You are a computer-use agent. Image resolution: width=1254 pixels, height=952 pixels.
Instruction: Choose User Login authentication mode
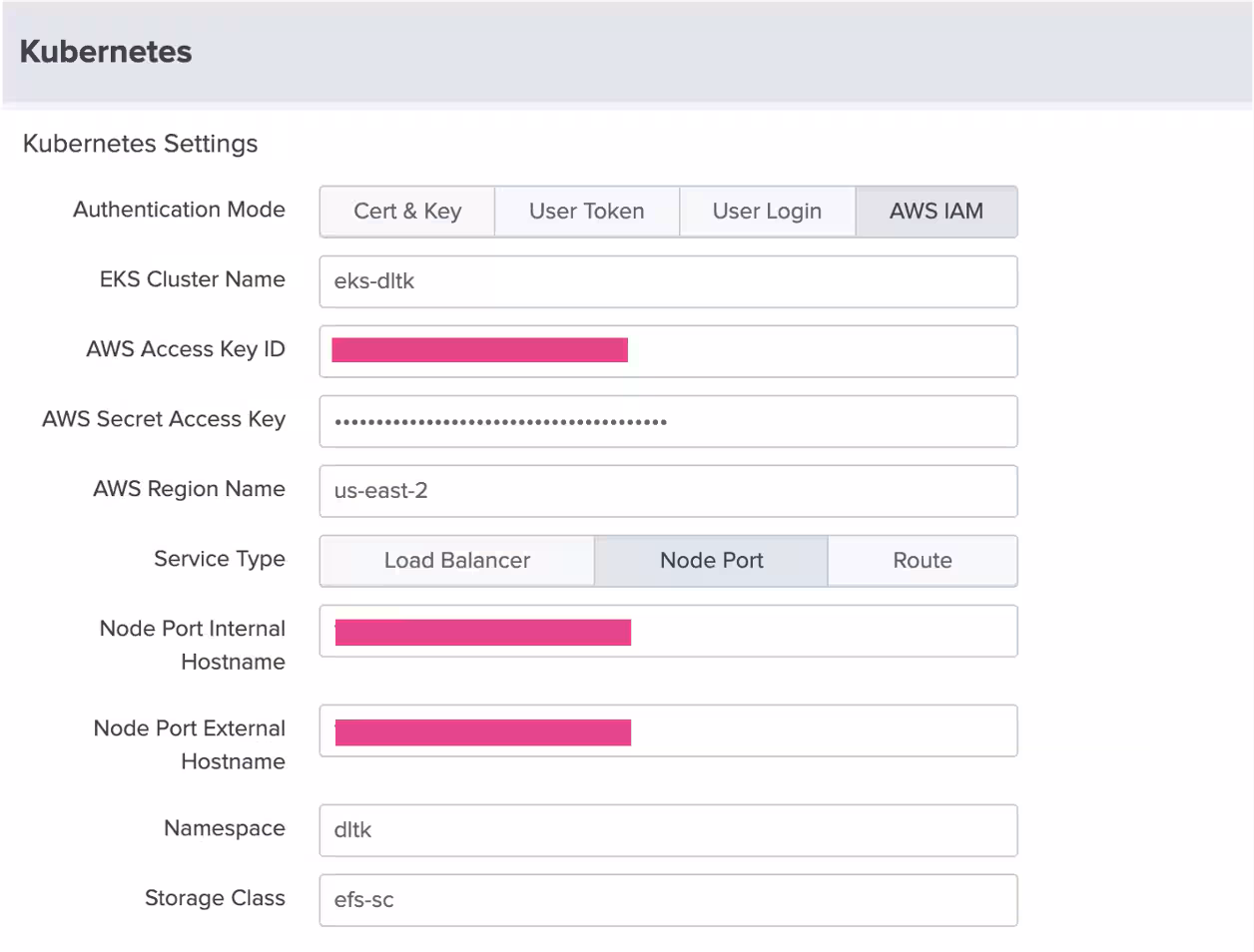(x=767, y=212)
